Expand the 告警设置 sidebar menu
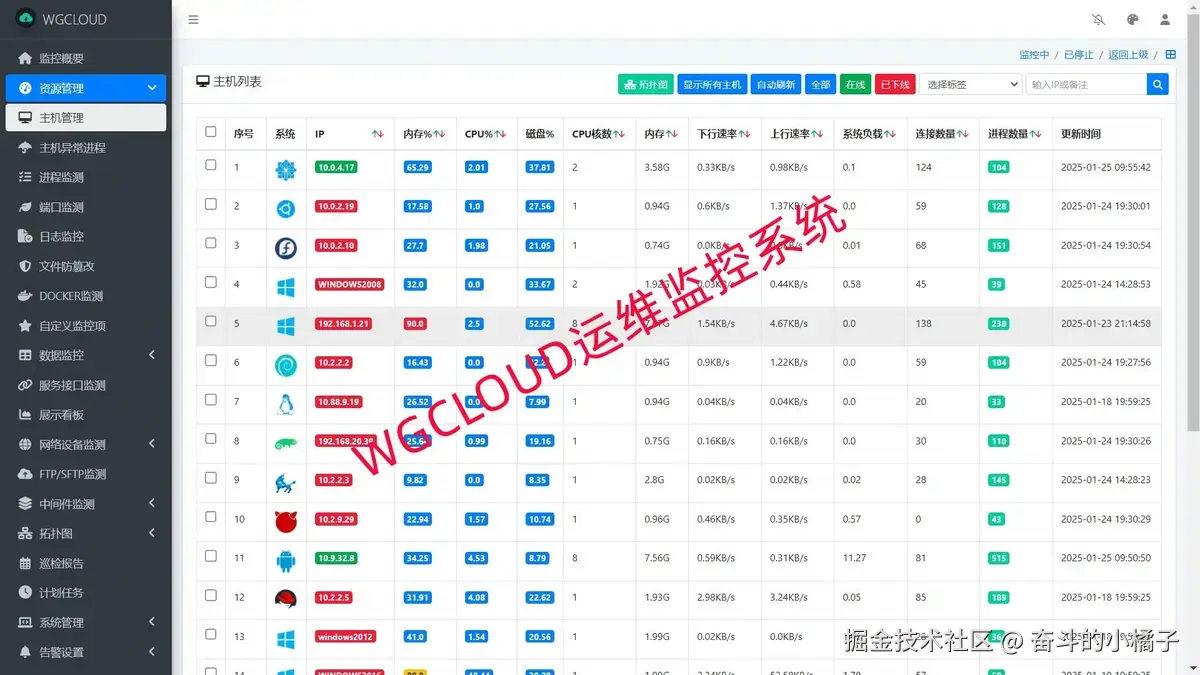Screen dimensions: 1200x675 (86, 652)
